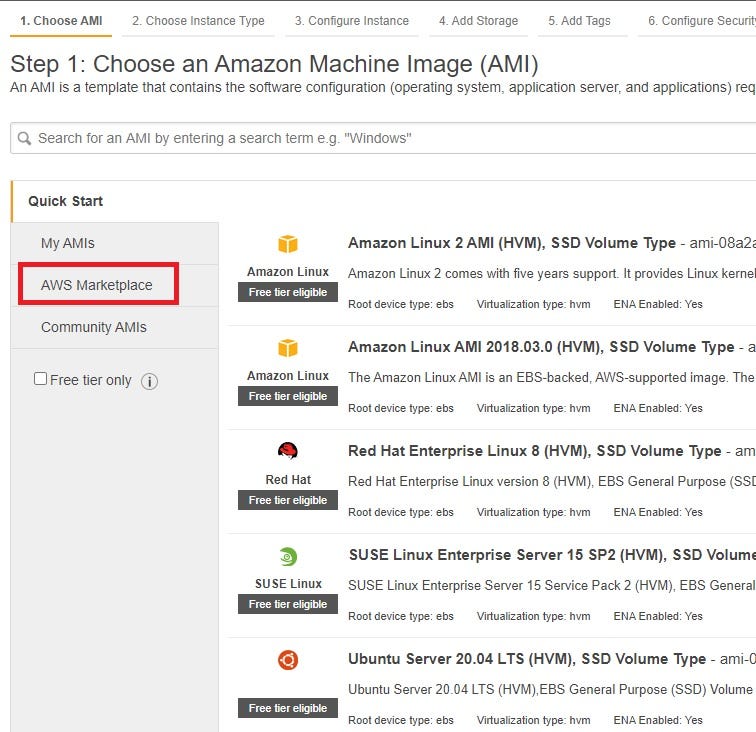The height and width of the screenshot is (732, 756).
Task: Click the AMI search input field
Action: click(x=383, y=138)
